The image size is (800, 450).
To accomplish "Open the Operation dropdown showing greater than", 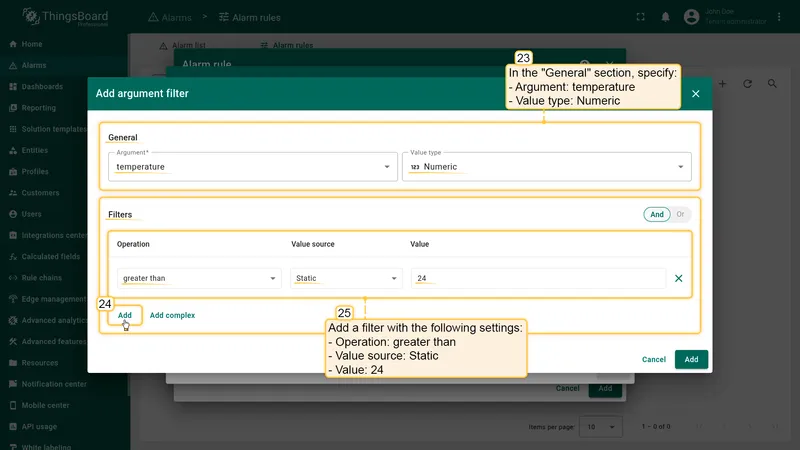I will [x=199, y=278].
